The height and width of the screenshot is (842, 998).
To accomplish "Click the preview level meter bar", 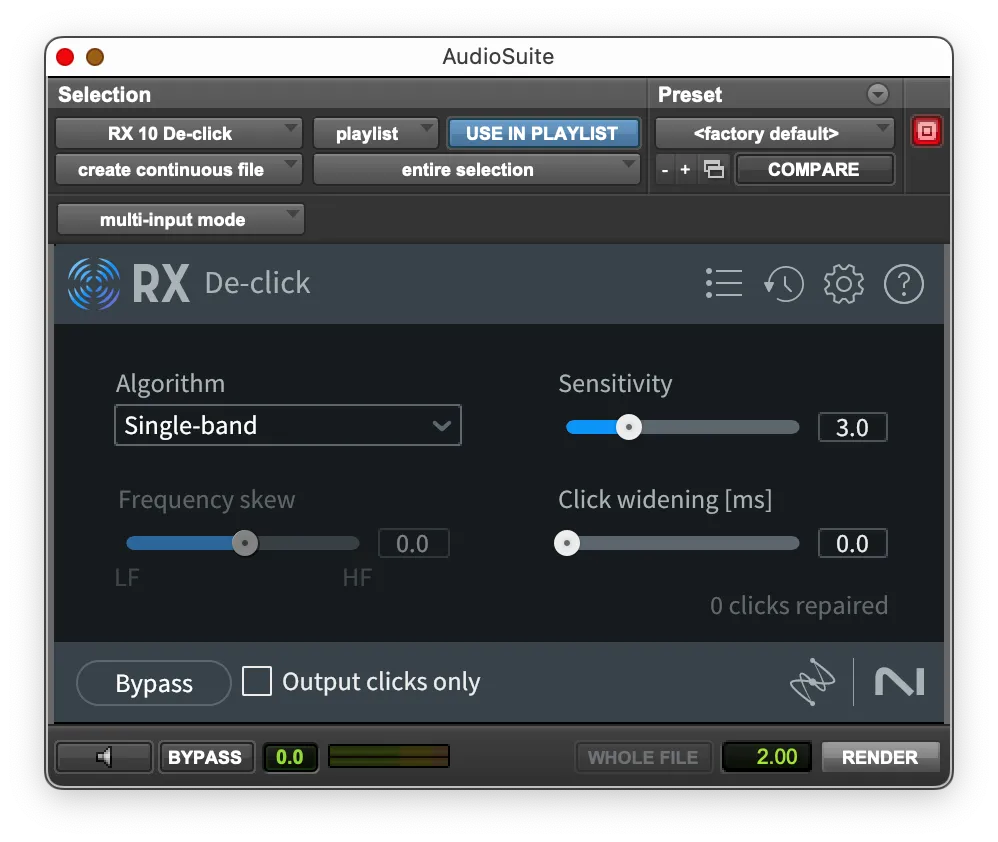I will [x=389, y=757].
